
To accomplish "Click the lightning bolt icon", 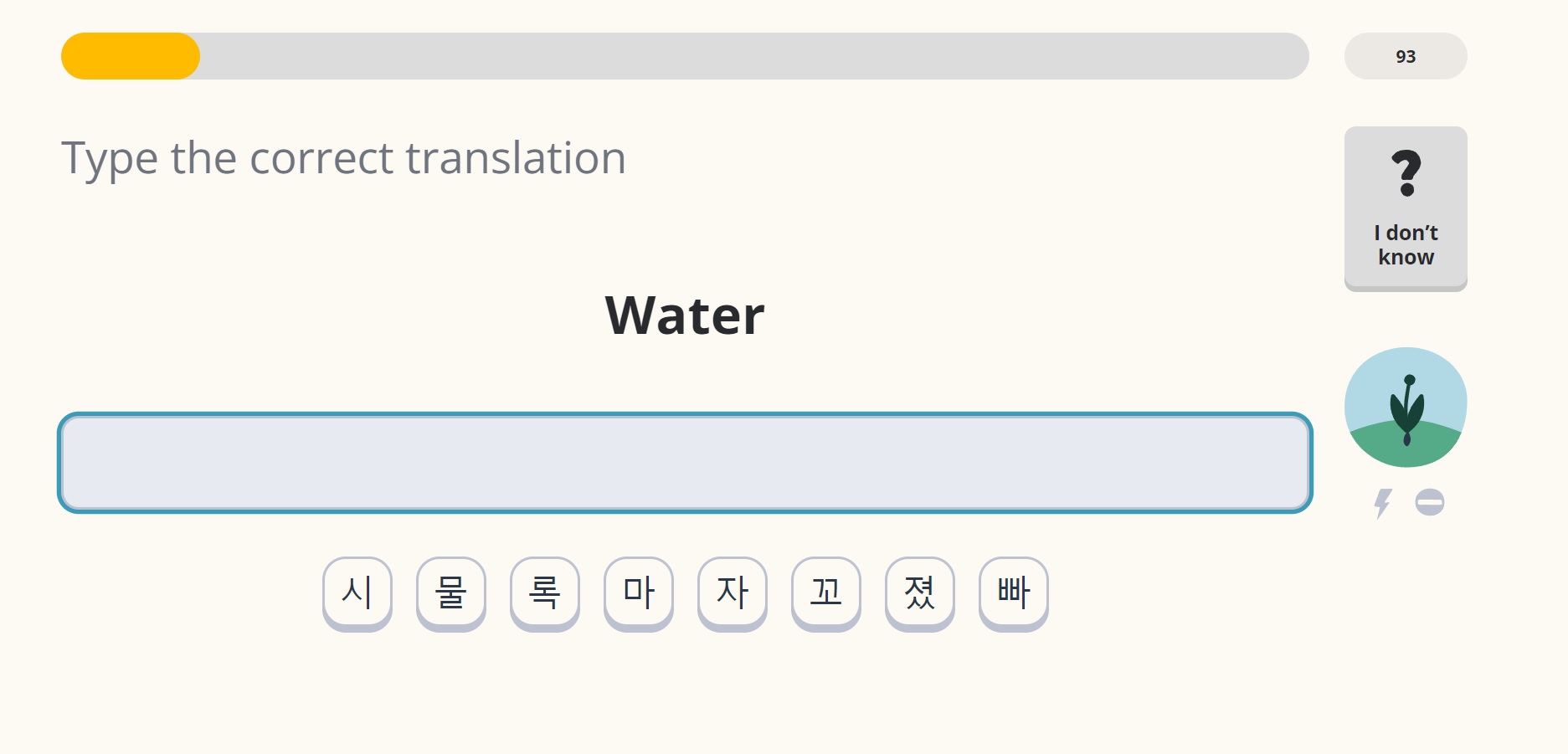I will (x=1382, y=504).
